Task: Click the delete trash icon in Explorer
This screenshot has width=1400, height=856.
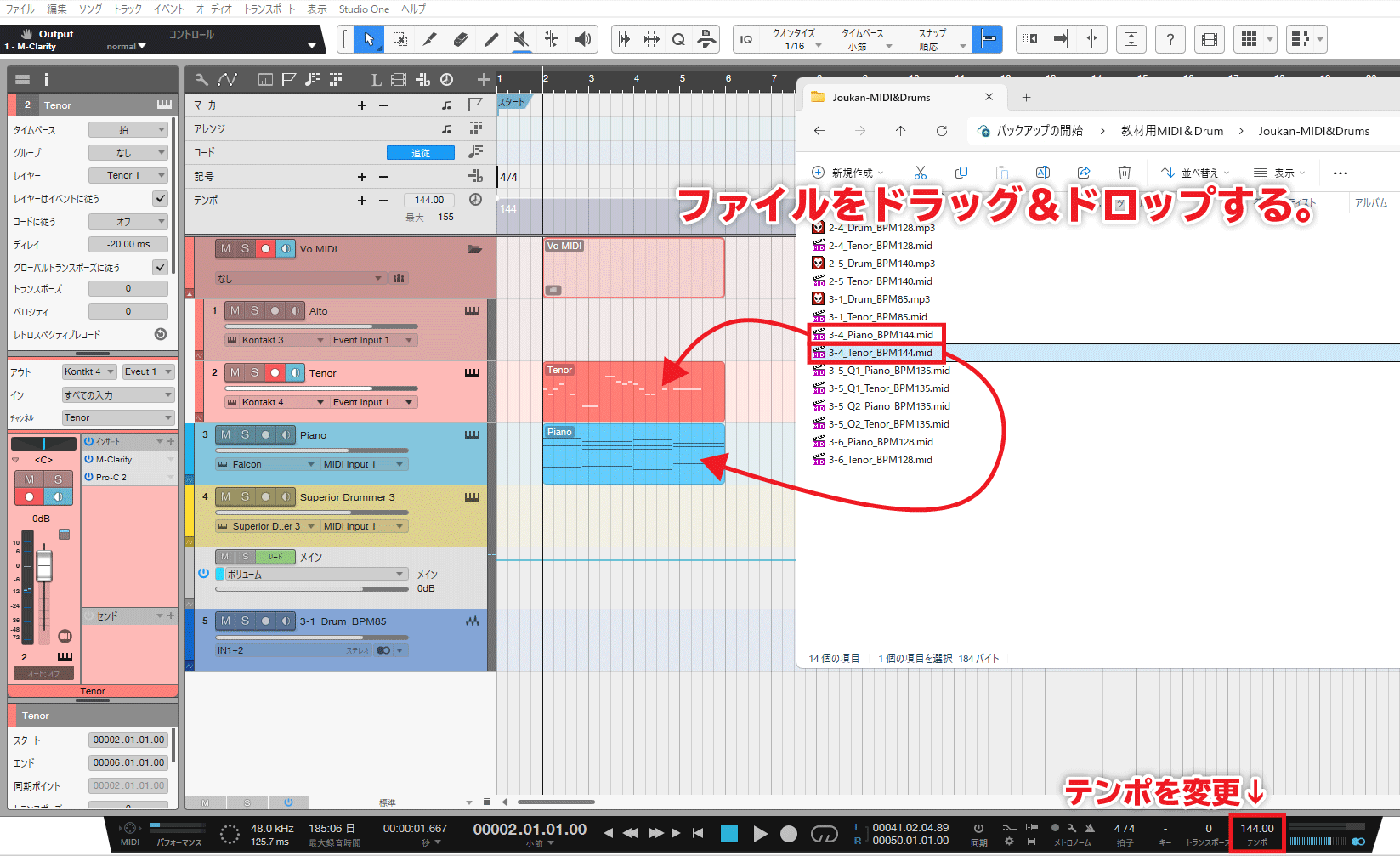Action: click(1125, 173)
